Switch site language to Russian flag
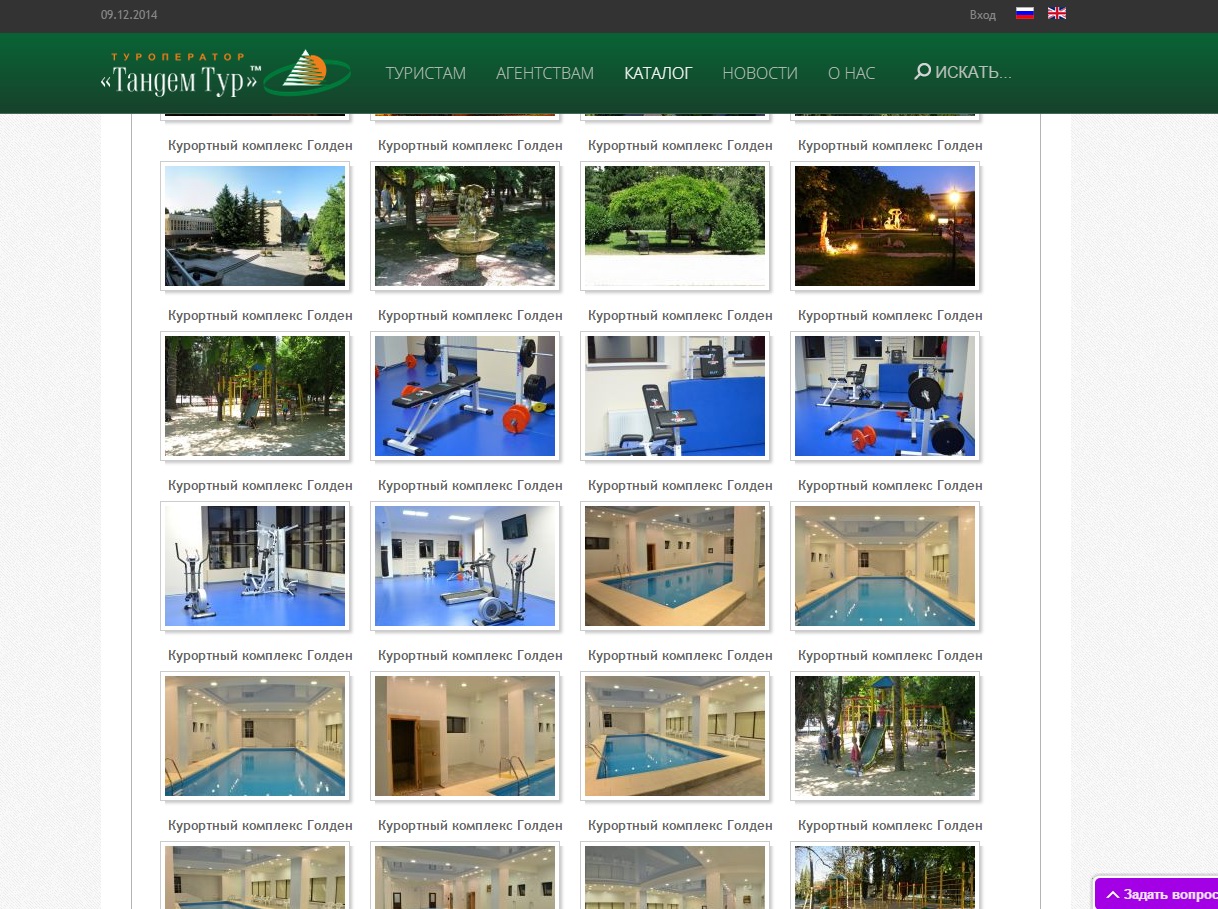The image size is (1218, 909). 1024,14
